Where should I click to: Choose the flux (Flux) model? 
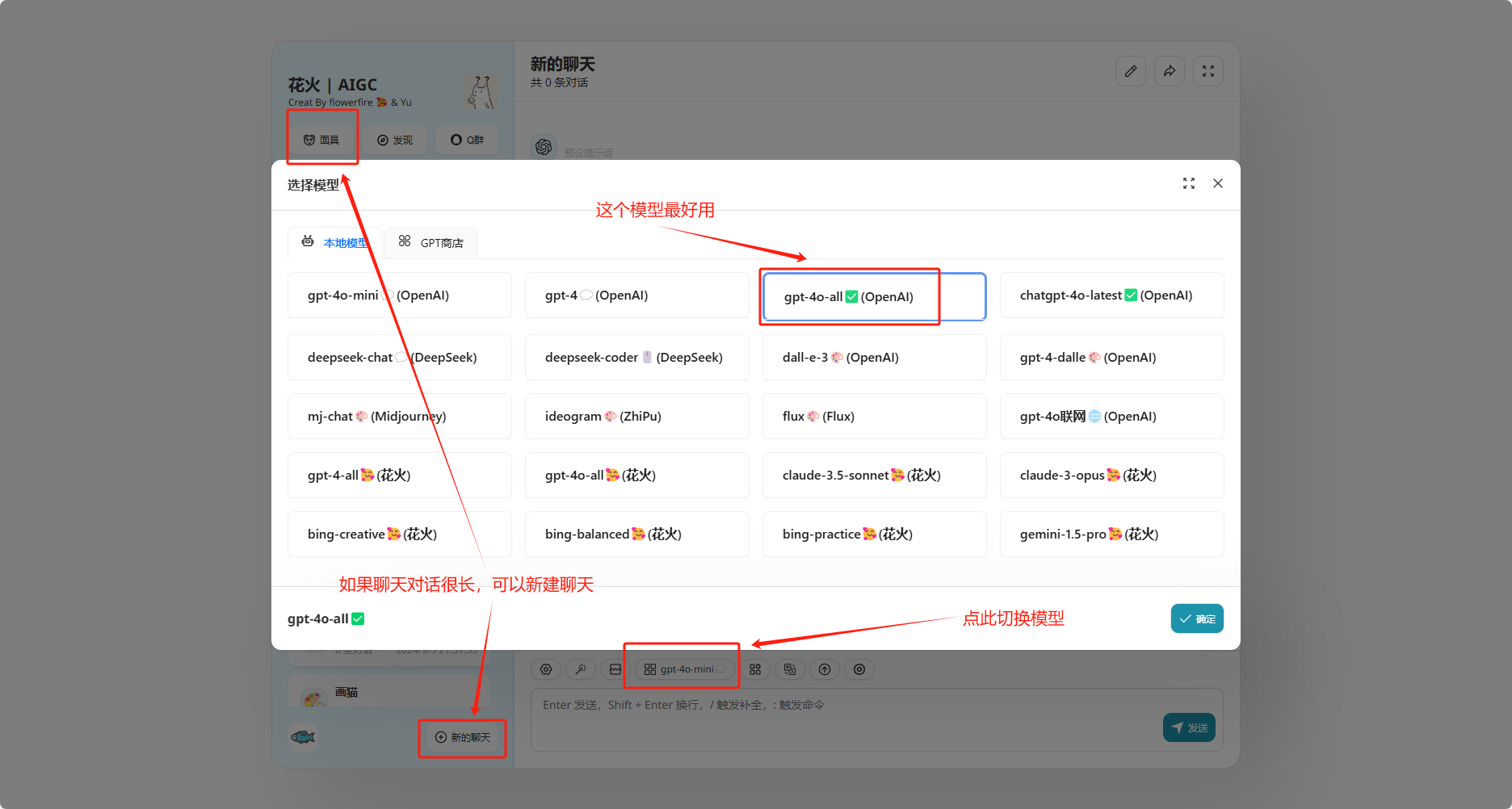click(x=875, y=416)
